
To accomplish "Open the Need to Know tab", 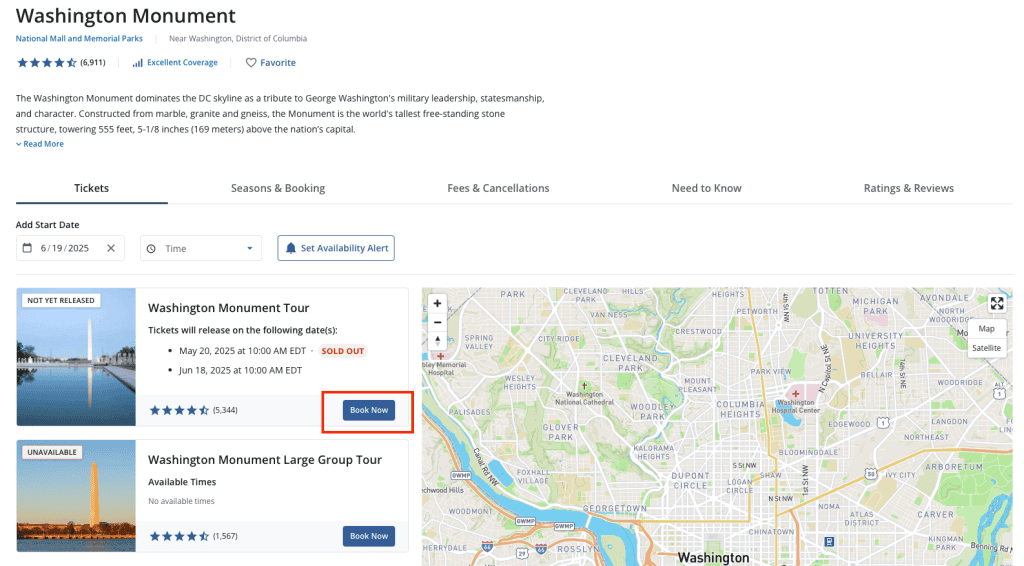I will 706,188.
